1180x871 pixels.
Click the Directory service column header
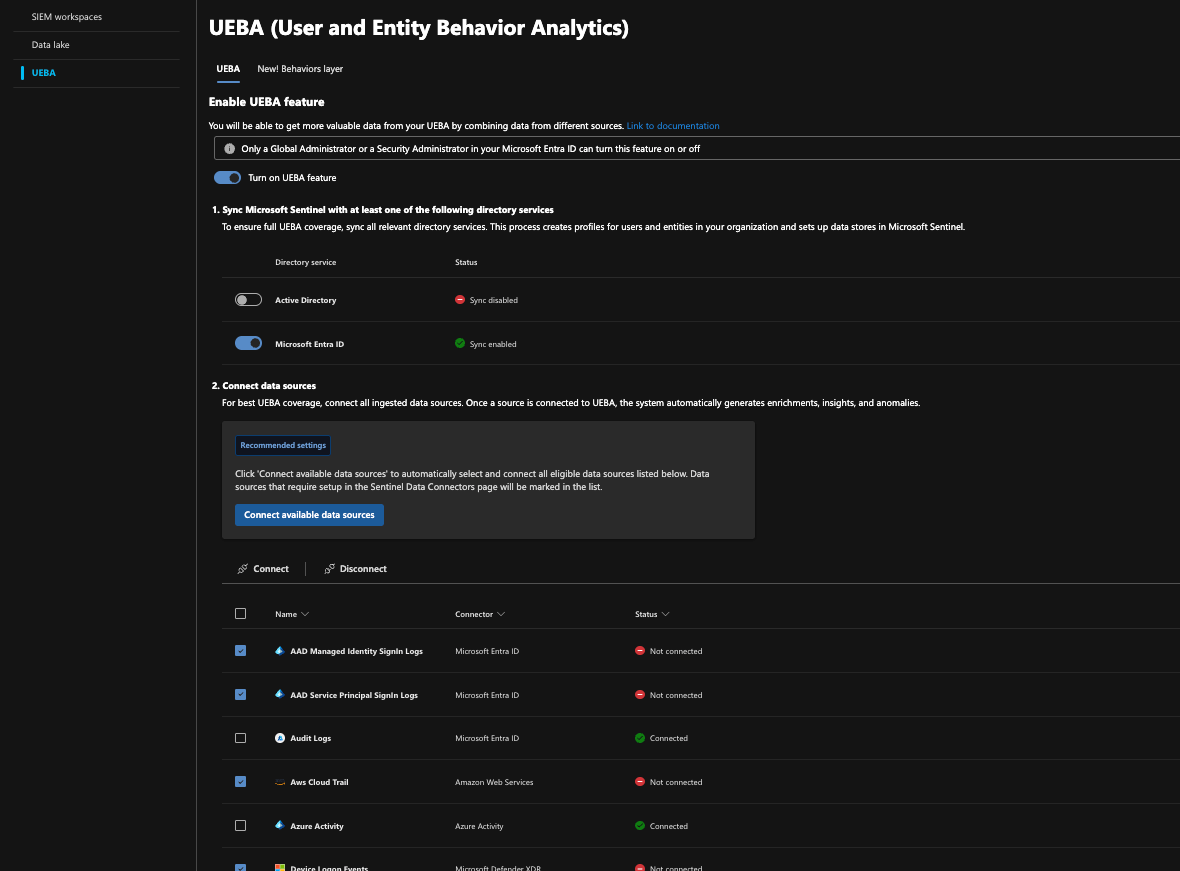click(306, 262)
